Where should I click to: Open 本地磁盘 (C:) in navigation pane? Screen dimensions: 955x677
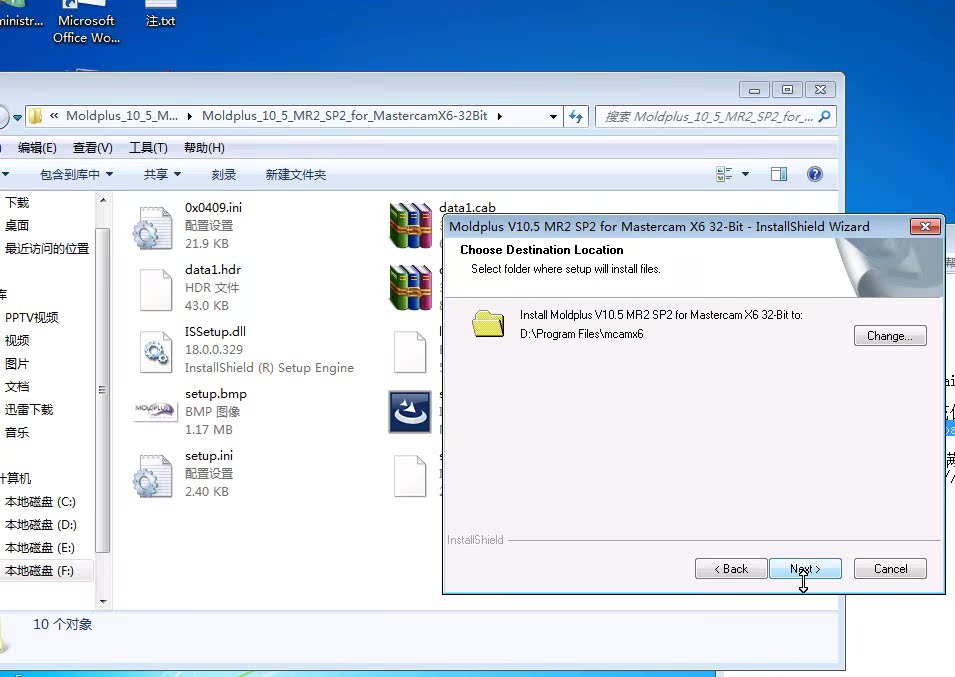tap(40, 502)
